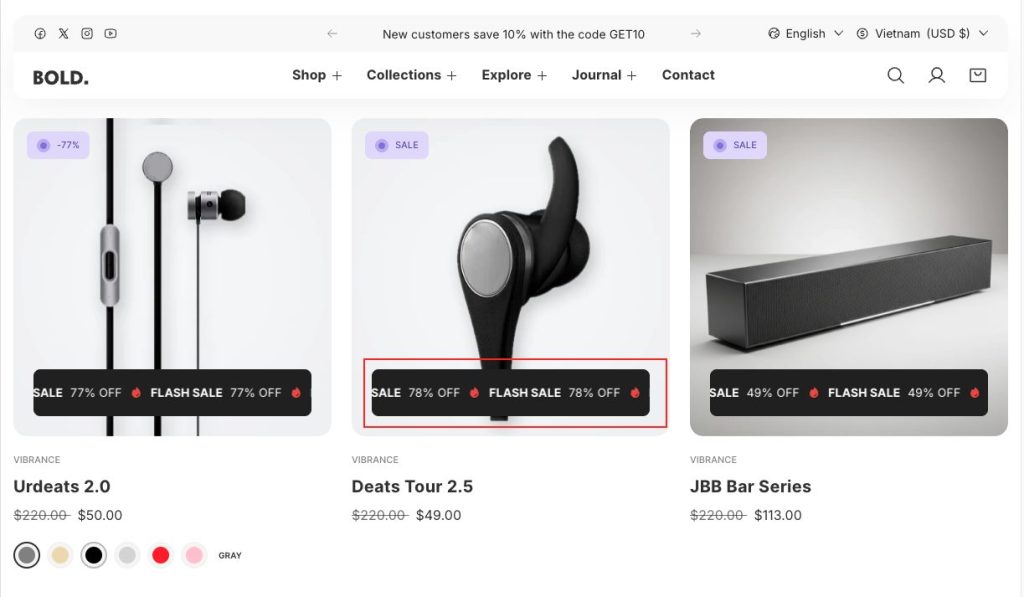The height and width of the screenshot is (597, 1024).
Task: Click the next announcement arrow
Action: (x=695, y=34)
